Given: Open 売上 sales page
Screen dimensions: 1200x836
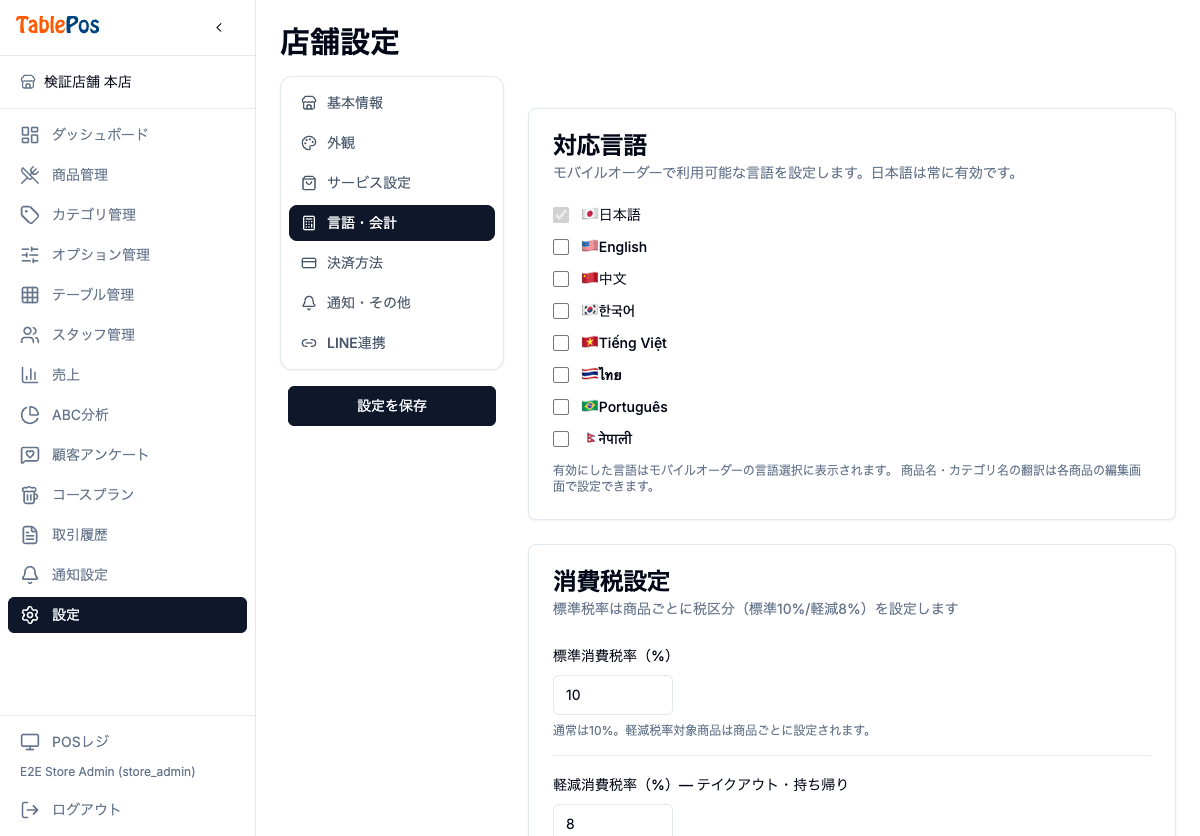Looking at the screenshot, I should coord(127,375).
